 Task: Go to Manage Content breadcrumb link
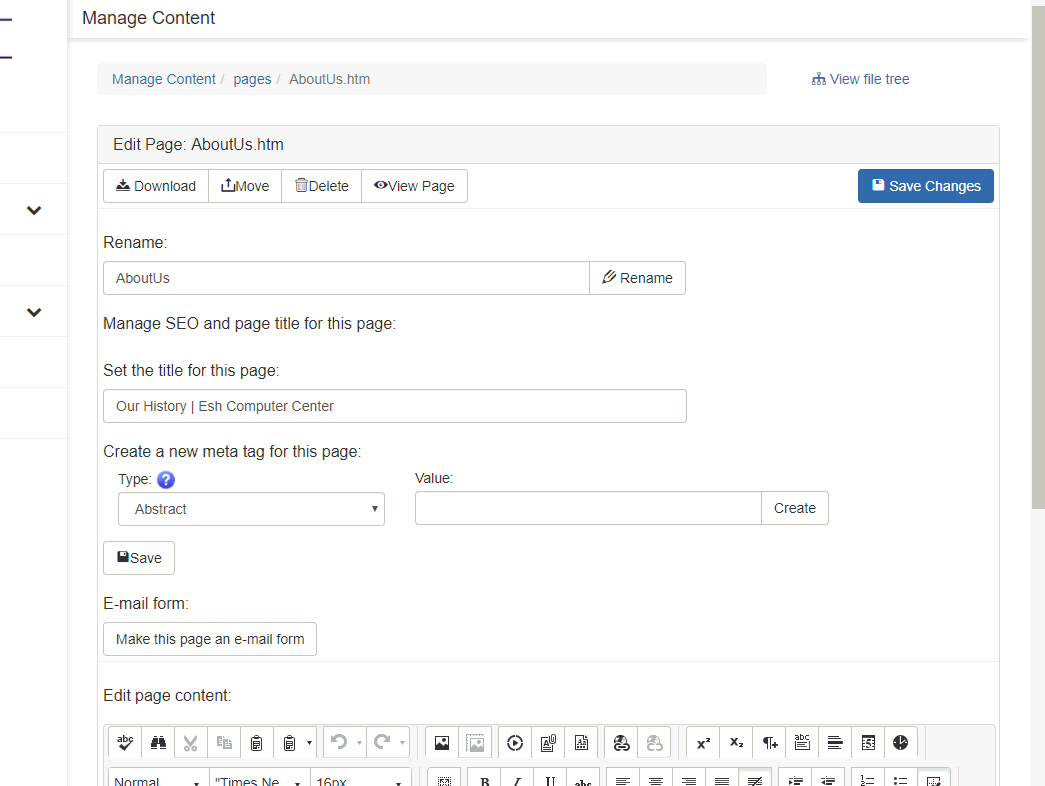[x=163, y=79]
